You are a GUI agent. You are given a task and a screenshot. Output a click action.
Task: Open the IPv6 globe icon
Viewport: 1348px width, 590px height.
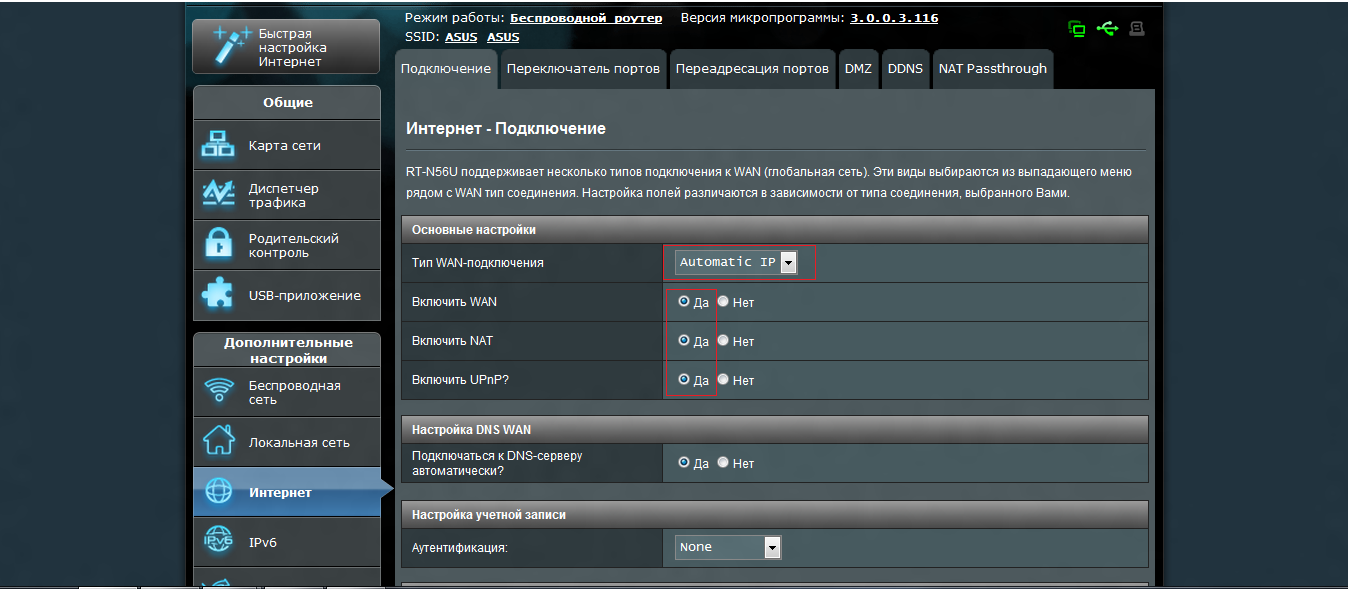tap(218, 542)
